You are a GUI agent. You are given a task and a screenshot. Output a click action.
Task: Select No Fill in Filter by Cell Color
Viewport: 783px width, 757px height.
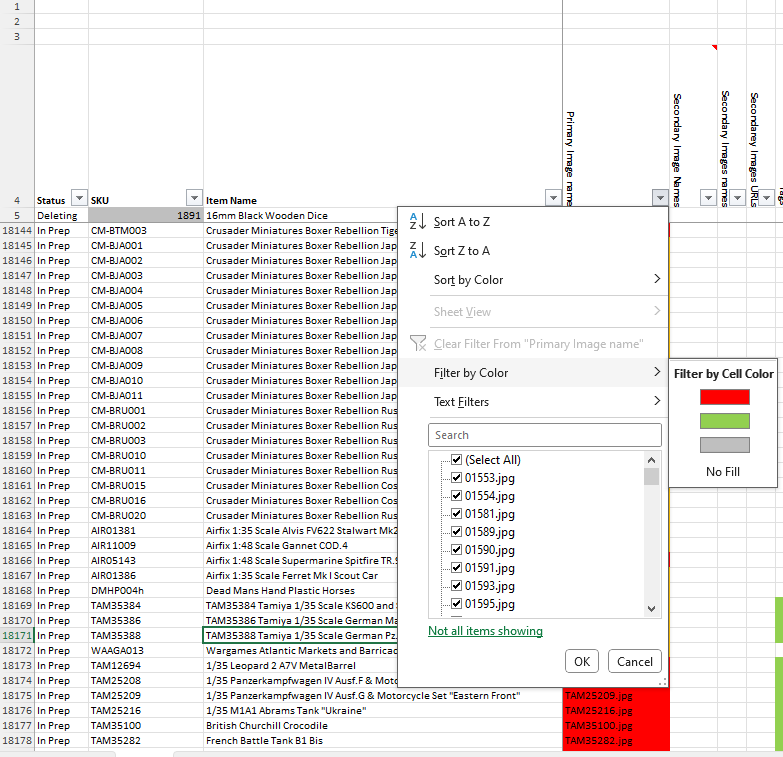coord(723,471)
